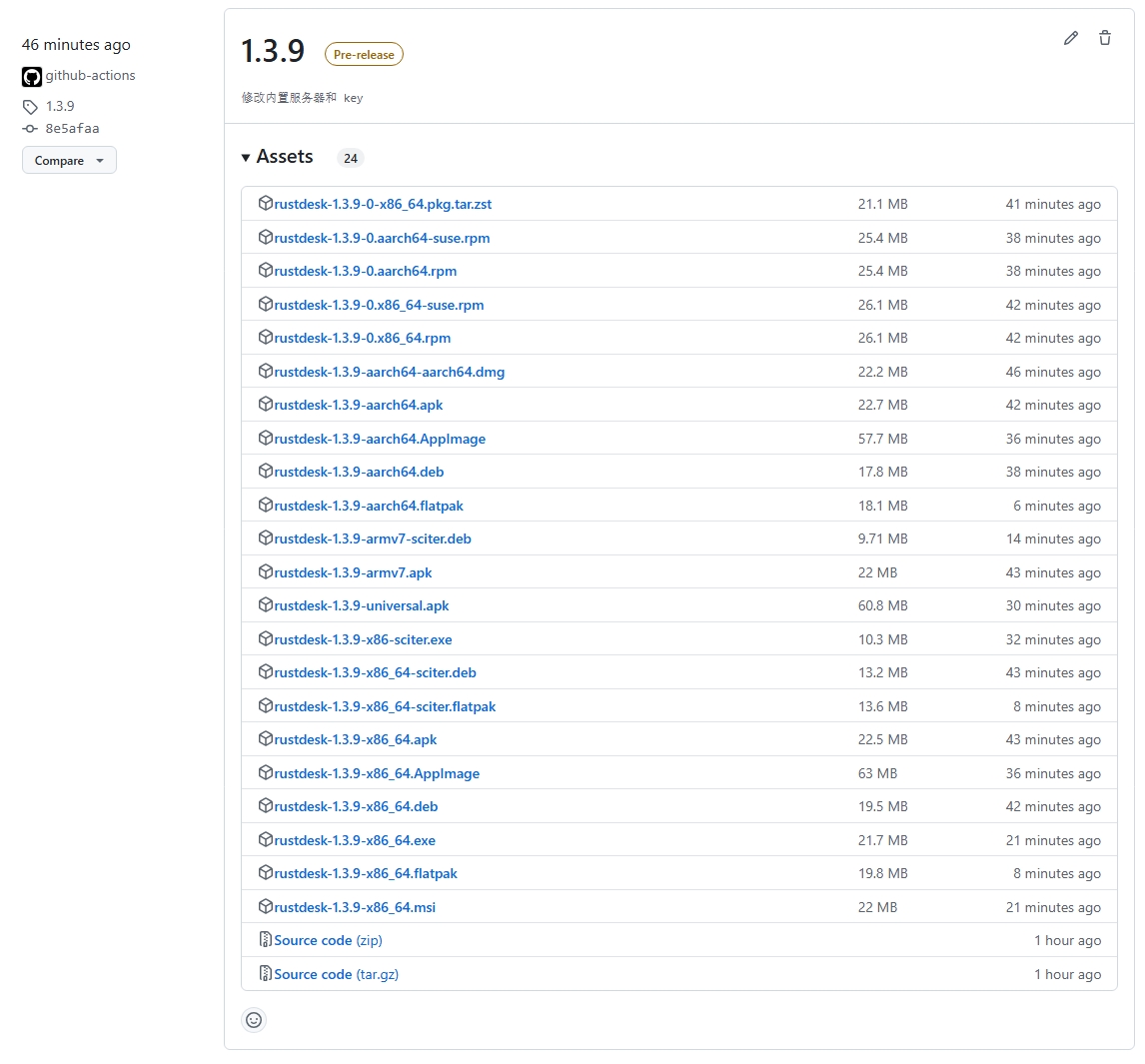Download rustdesk-1.3.9-x86_64-sciter.deb
The height and width of the screenshot is (1064, 1145).
376,672
